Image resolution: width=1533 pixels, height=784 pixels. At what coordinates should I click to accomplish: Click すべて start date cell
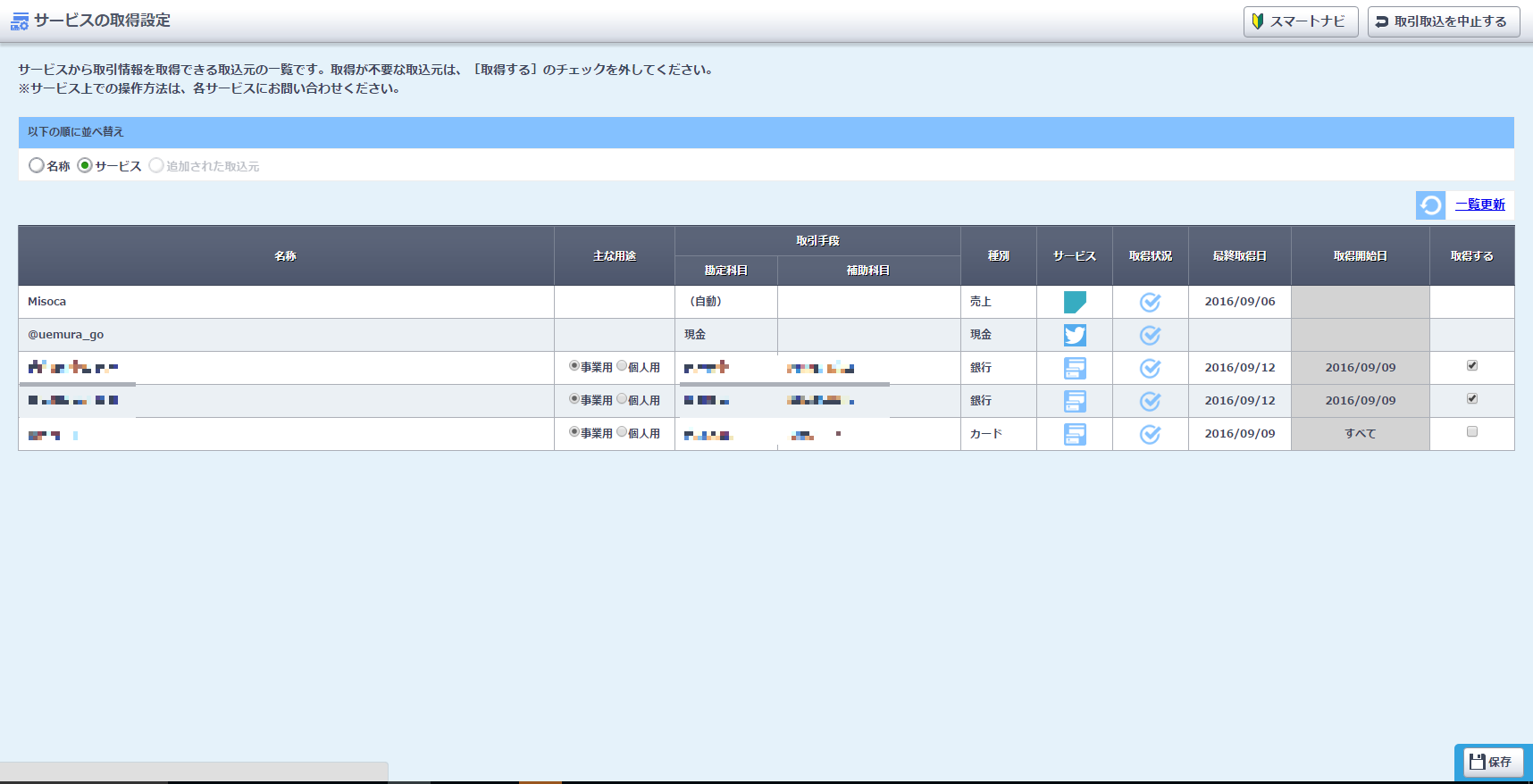(x=1361, y=434)
